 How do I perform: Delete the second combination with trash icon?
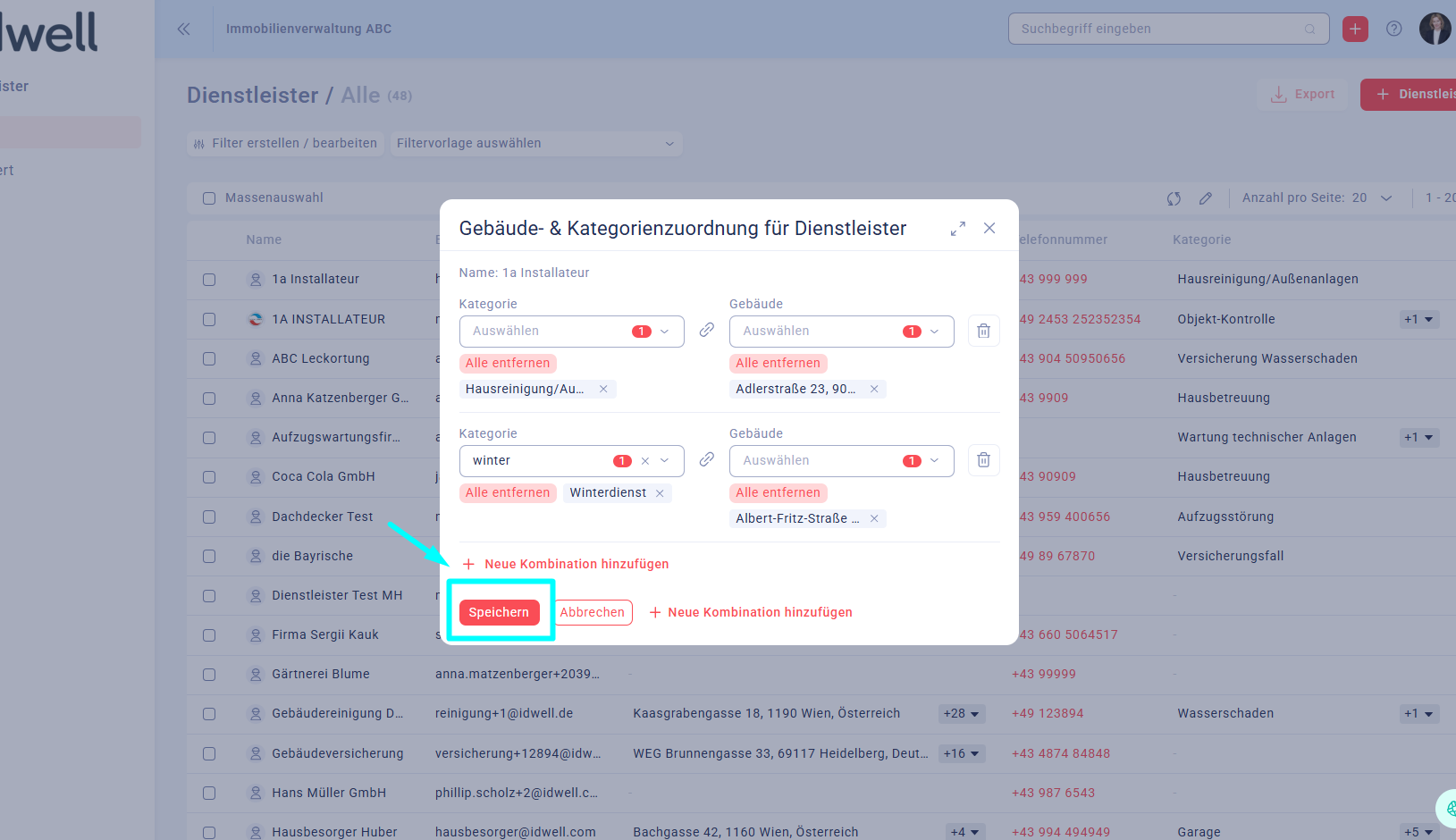point(983,460)
